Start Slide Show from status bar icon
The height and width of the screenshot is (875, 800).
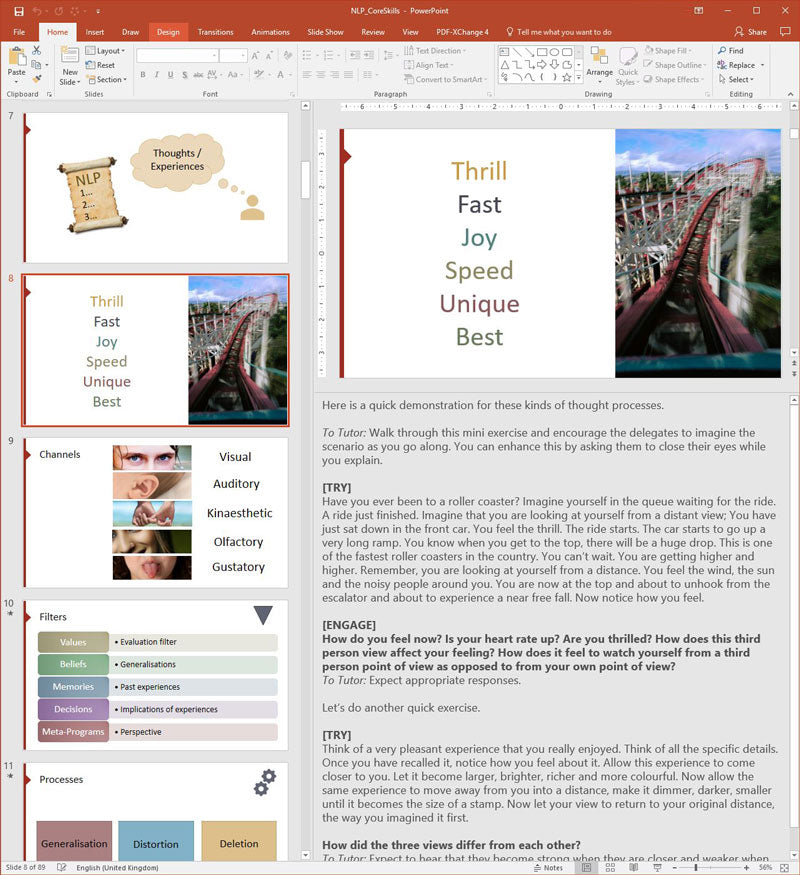tap(657, 868)
